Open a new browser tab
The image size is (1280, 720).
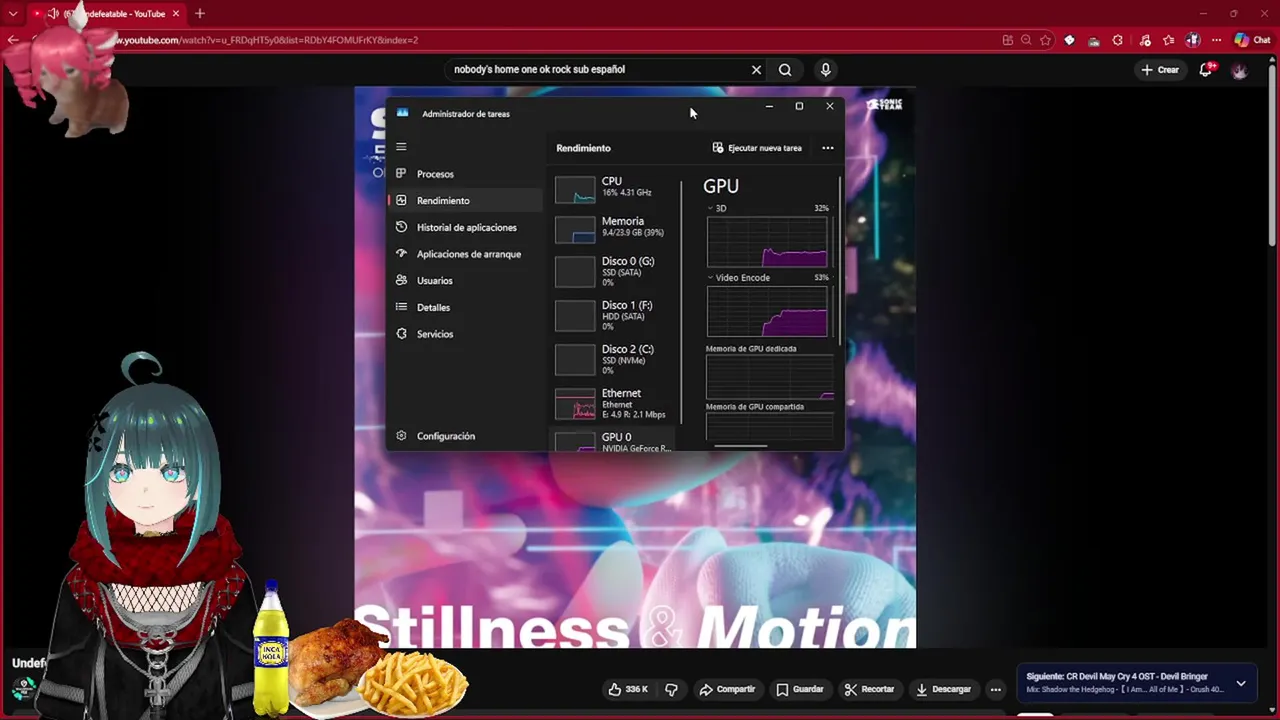200,14
